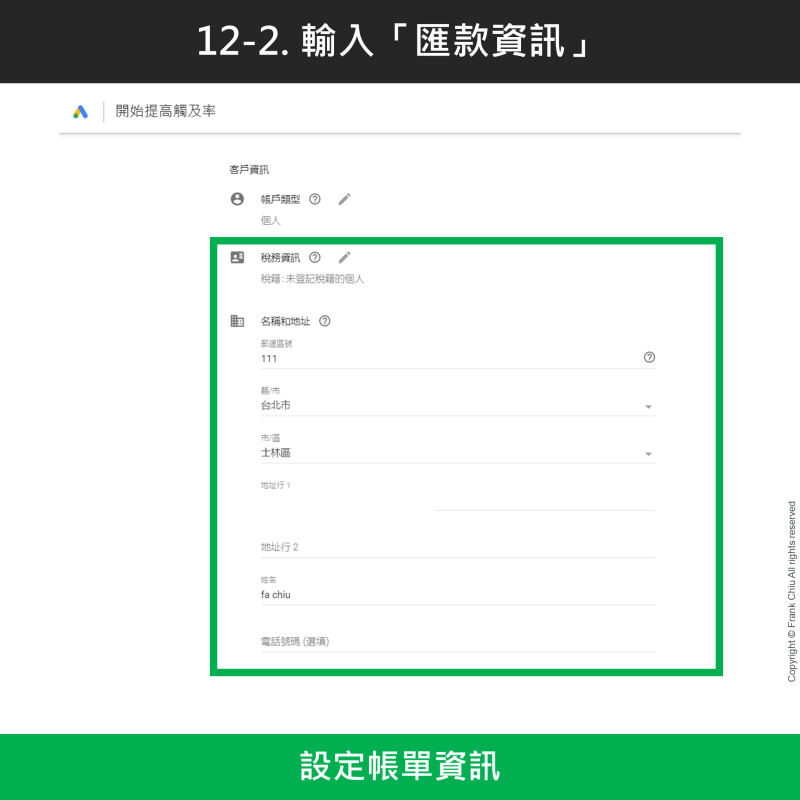Click help icon in 郵遞區號 field
Viewport: 800px width, 800px height.
pyautogui.click(x=649, y=357)
